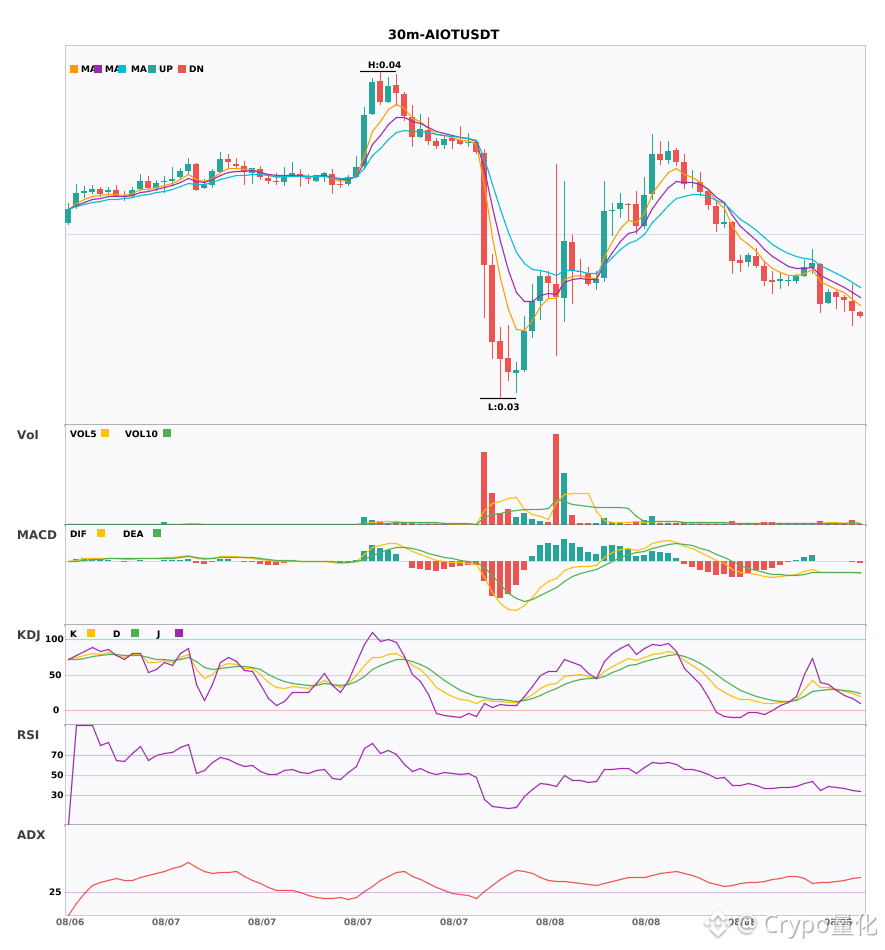The width and height of the screenshot is (885, 950).
Task: Select the KDJ panel label
Action: (28, 635)
